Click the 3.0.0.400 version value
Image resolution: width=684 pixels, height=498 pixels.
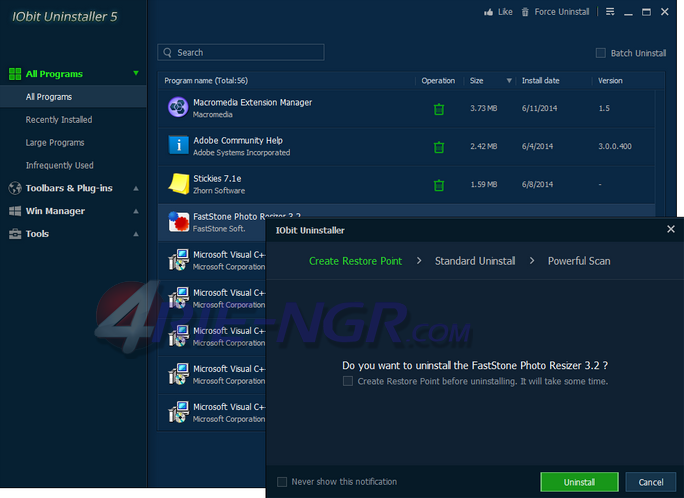(615, 146)
